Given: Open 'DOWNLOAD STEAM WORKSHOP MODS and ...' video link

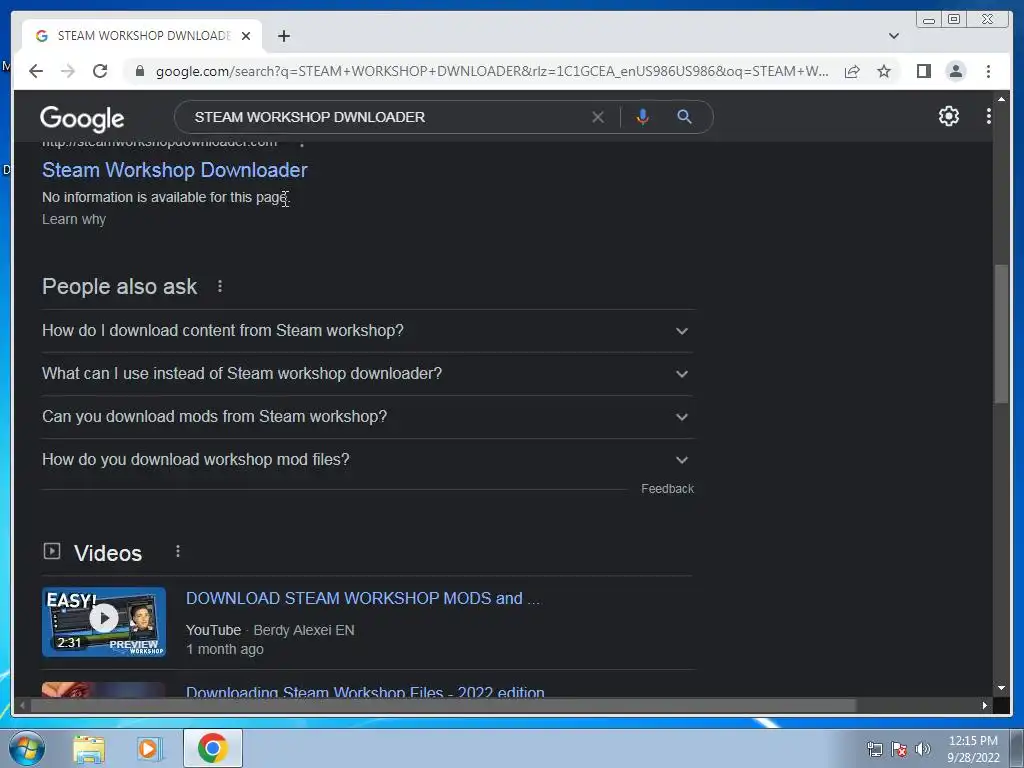Looking at the screenshot, I should click(362, 598).
